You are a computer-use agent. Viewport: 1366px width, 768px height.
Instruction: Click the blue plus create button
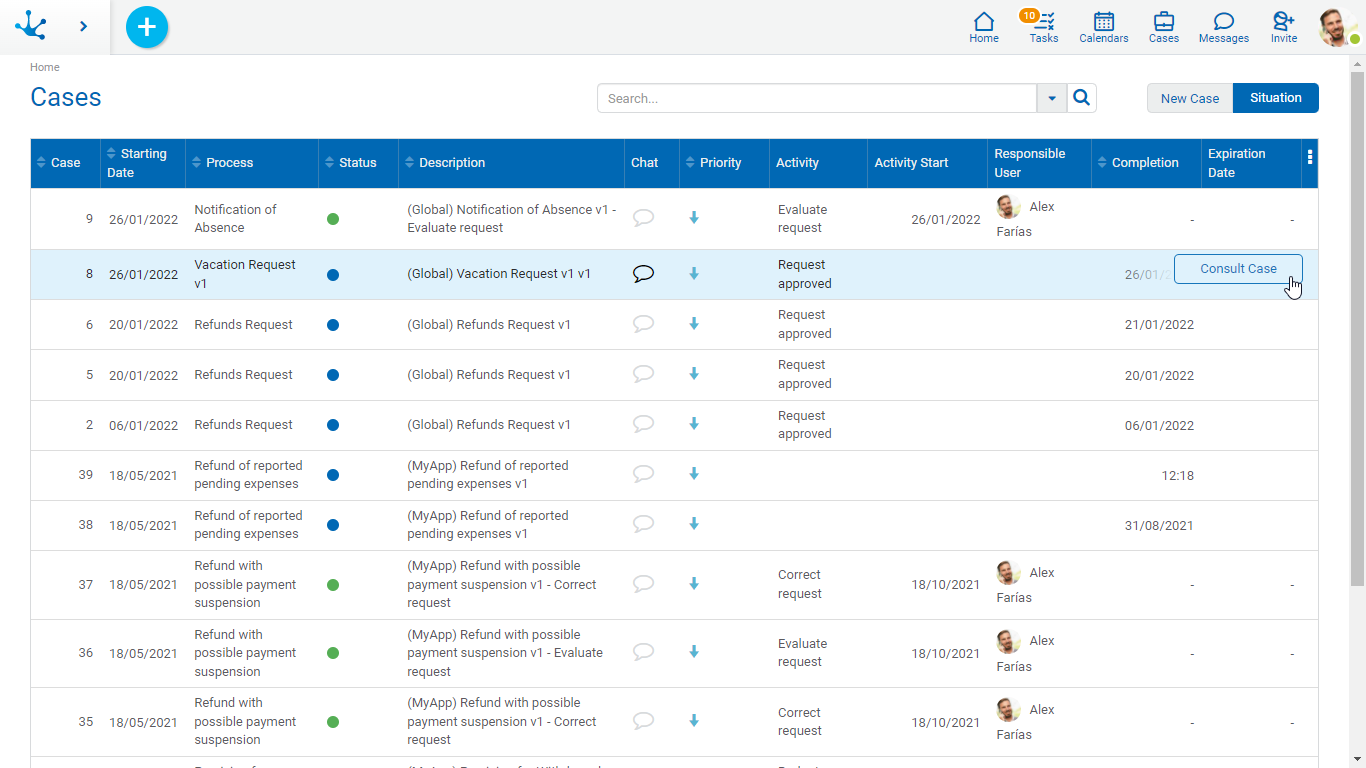[x=147, y=27]
